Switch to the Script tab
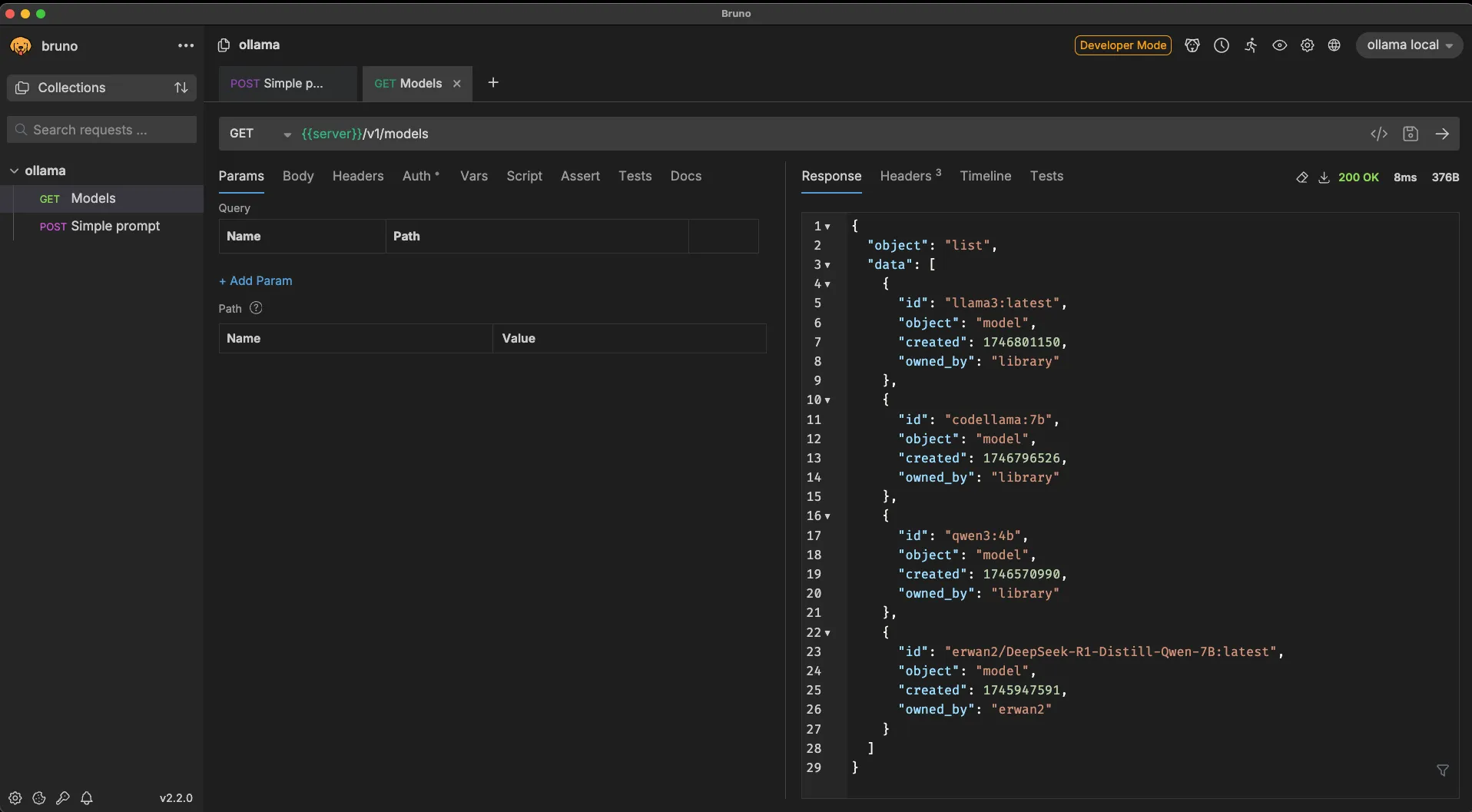This screenshot has height=812, width=1472. pyautogui.click(x=524, y=176)
